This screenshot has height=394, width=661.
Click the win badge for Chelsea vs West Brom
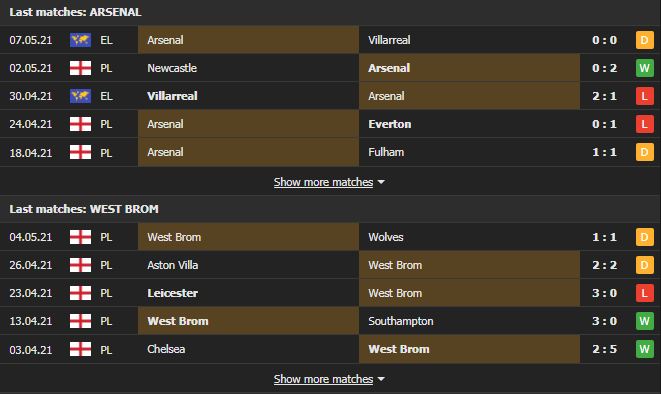click(644, 349)
